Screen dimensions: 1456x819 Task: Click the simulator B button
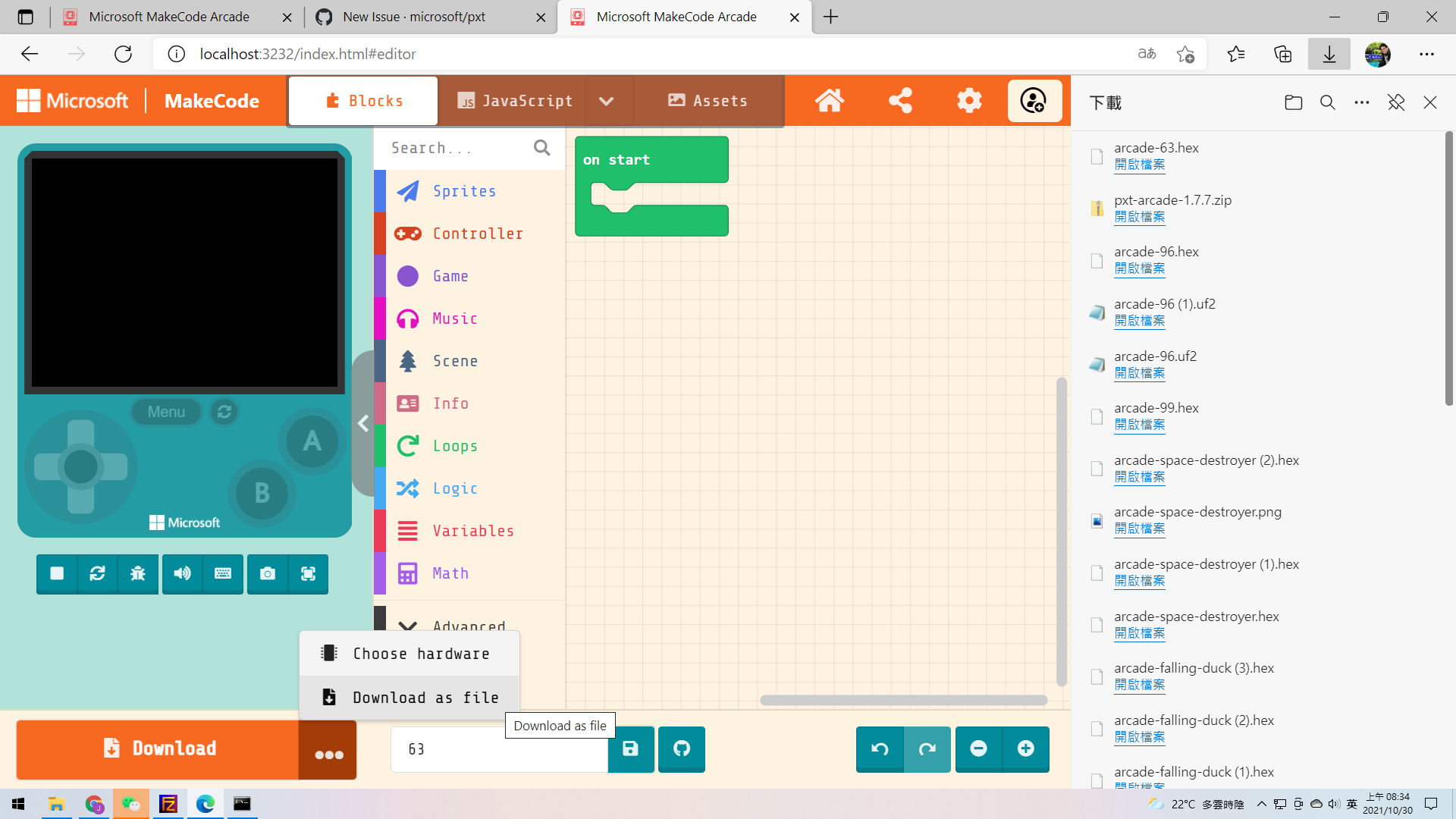coord(262,493)
